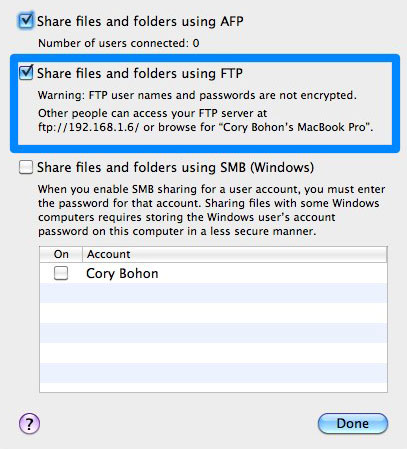The image size is (407, 449).
Task: Click the "Share files and folders using FTP" label
Action: [140, 73]
